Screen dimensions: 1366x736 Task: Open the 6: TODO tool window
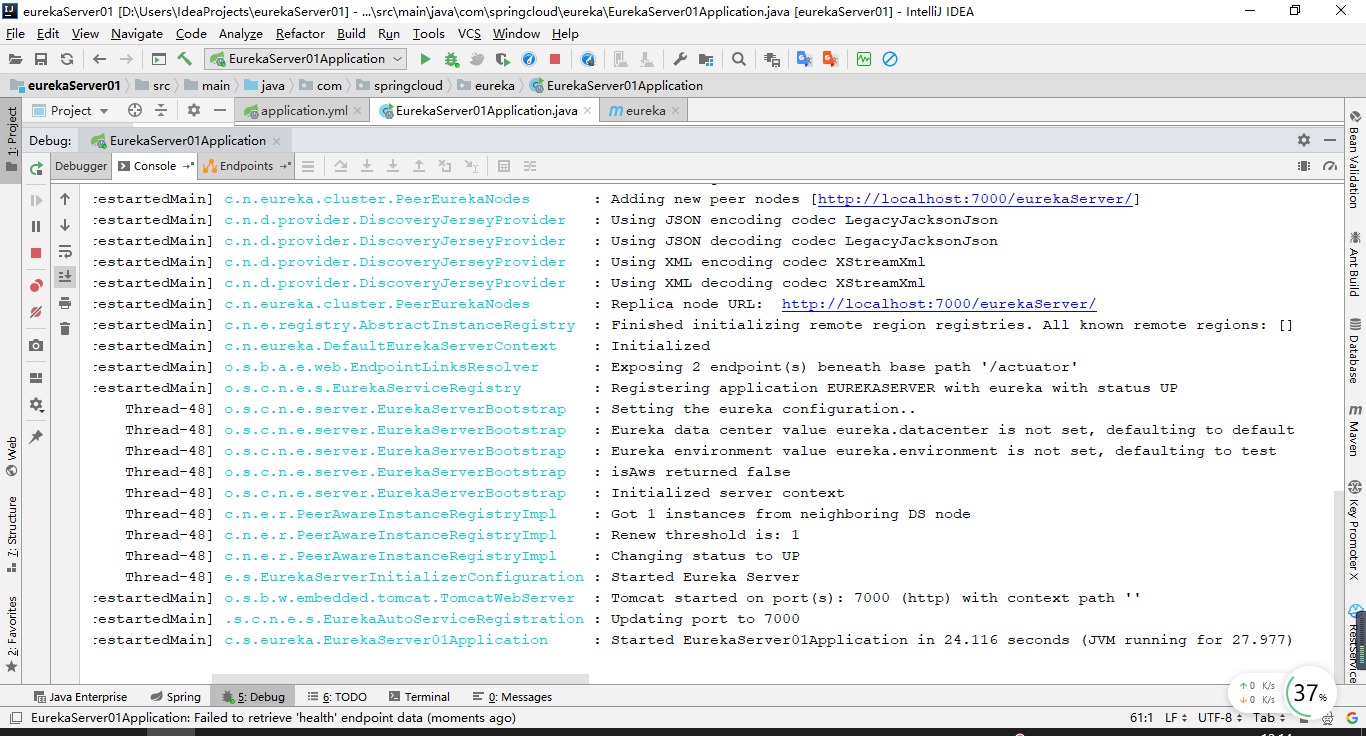[x=336, y=697]
